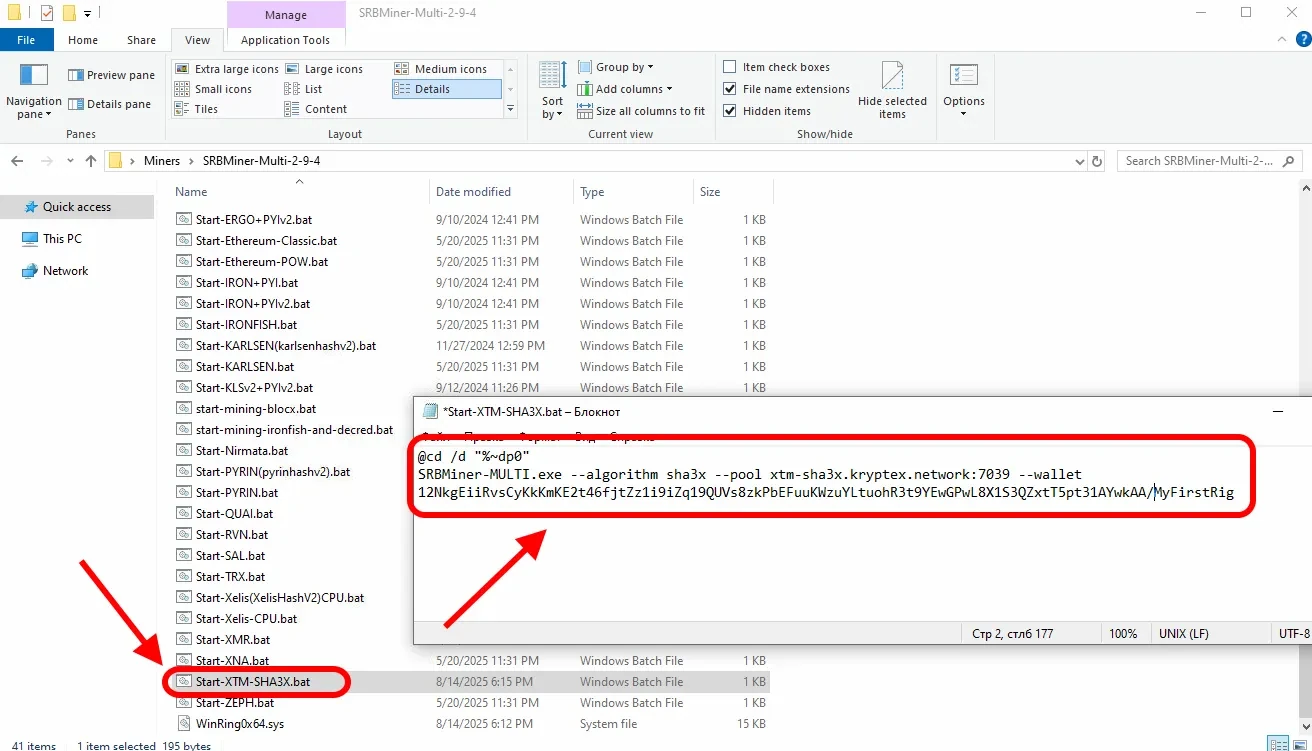This screenshot has width=1312, height=751.
Task: Click the refresh button beside address bar
Action: click(1097, 161)
